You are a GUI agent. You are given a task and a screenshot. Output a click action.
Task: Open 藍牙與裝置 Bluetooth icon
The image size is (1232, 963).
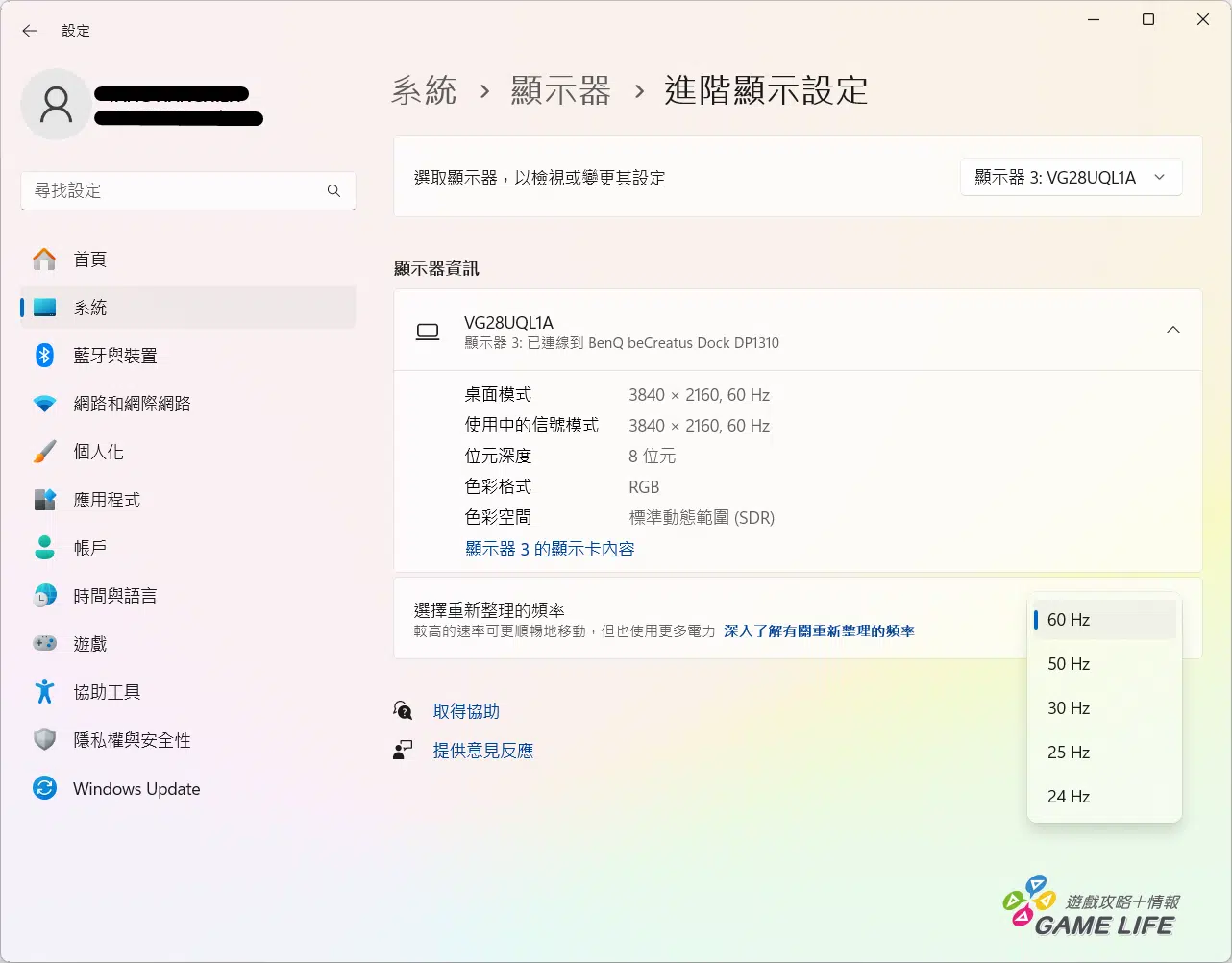coord(44,356)
